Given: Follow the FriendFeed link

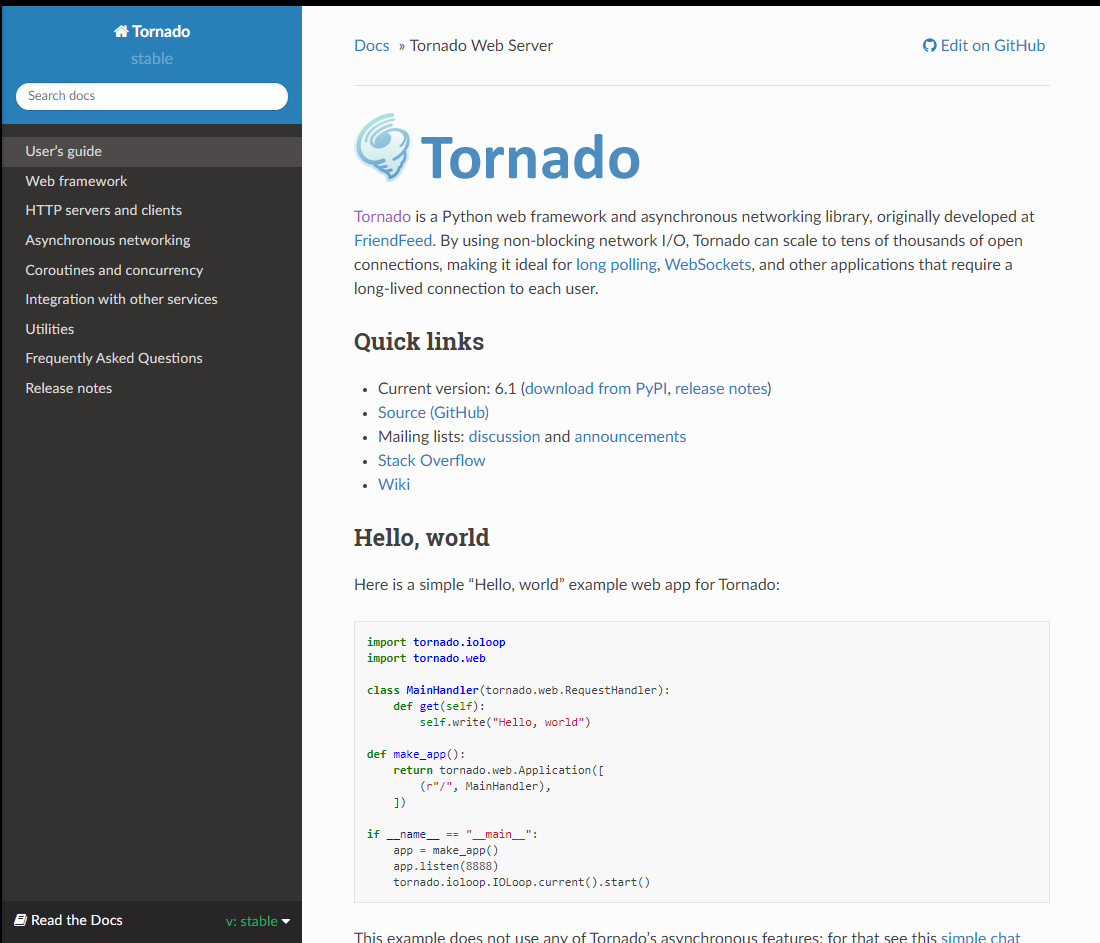Looking at the screenshot, I should [x=393, y=241].
